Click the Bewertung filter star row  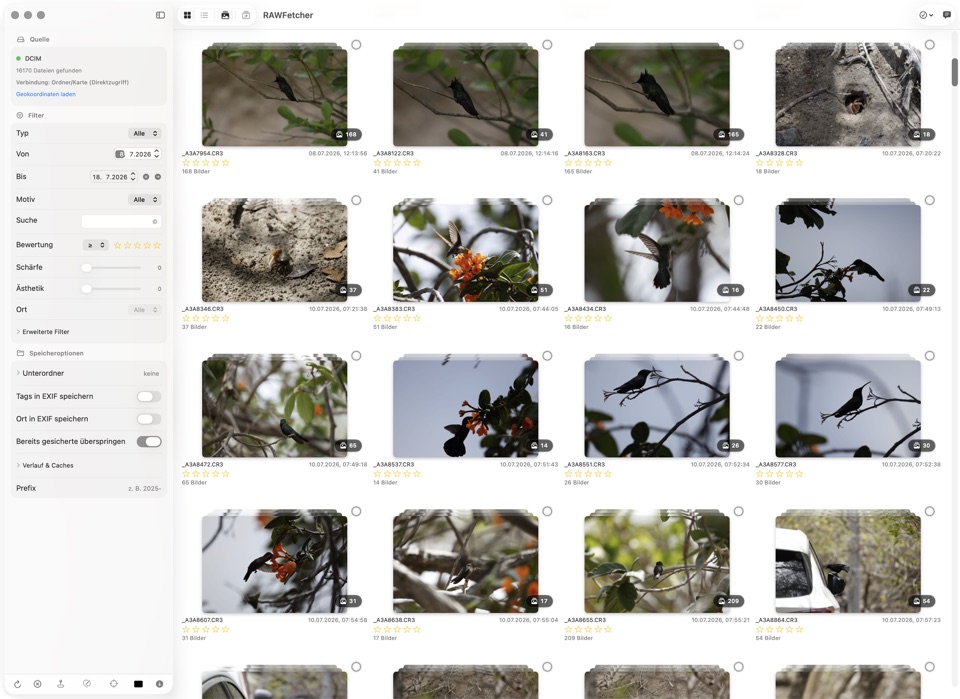click(x=138, y=245)
